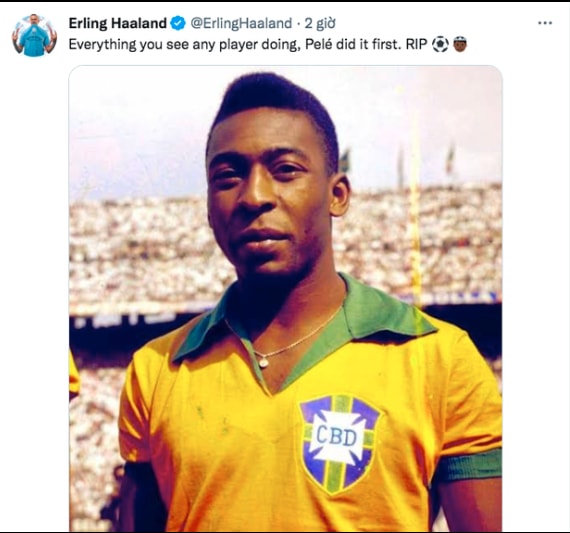Open the three-dot more options menu
Viewport: 570px width, 533px height.
(x=545, y=23)
